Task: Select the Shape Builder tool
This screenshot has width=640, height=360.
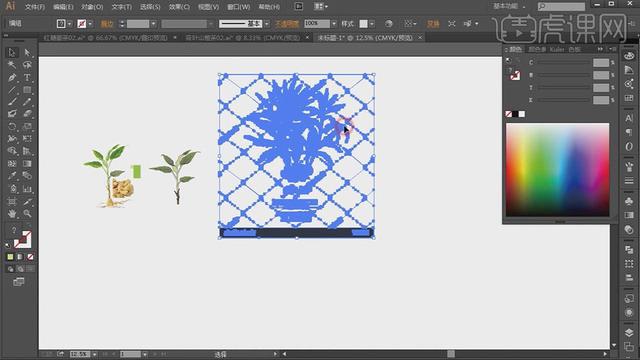Action: coord(12,151)
